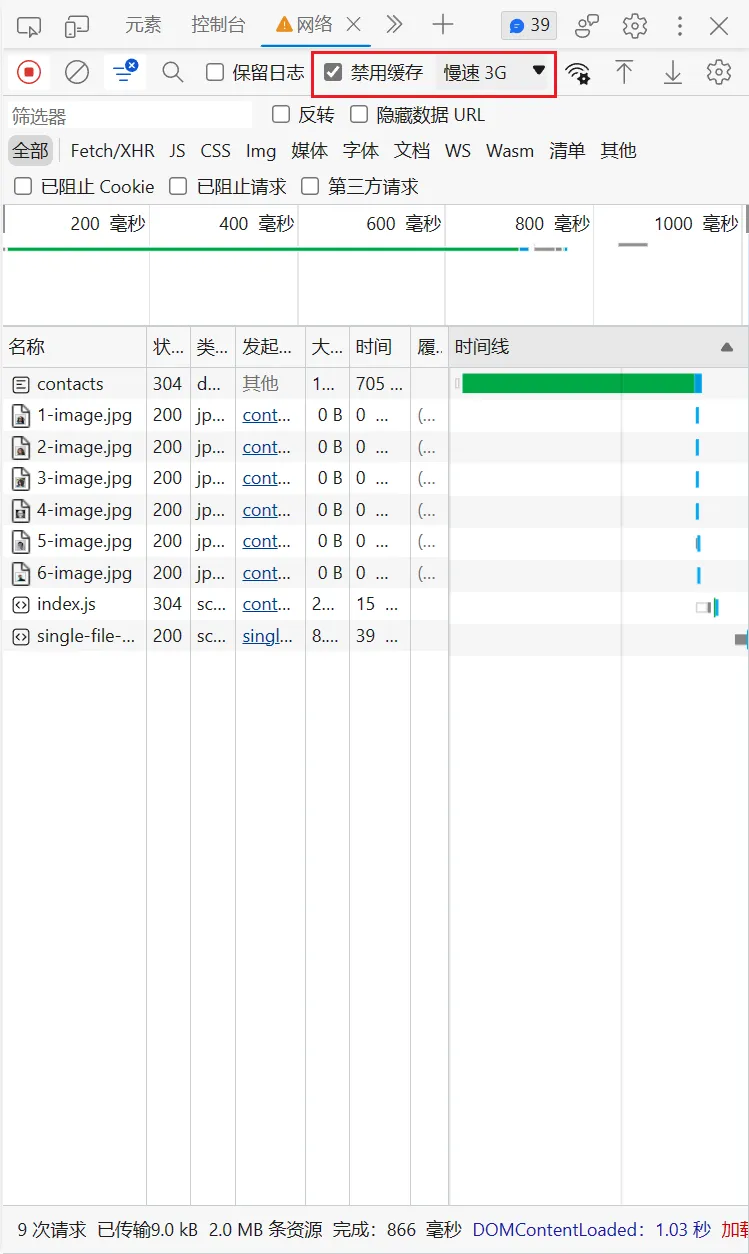This screenshot has height=1254, width=749.
Task: Click the import HAR upload arrow icon
Action: (x=624, y=72)
